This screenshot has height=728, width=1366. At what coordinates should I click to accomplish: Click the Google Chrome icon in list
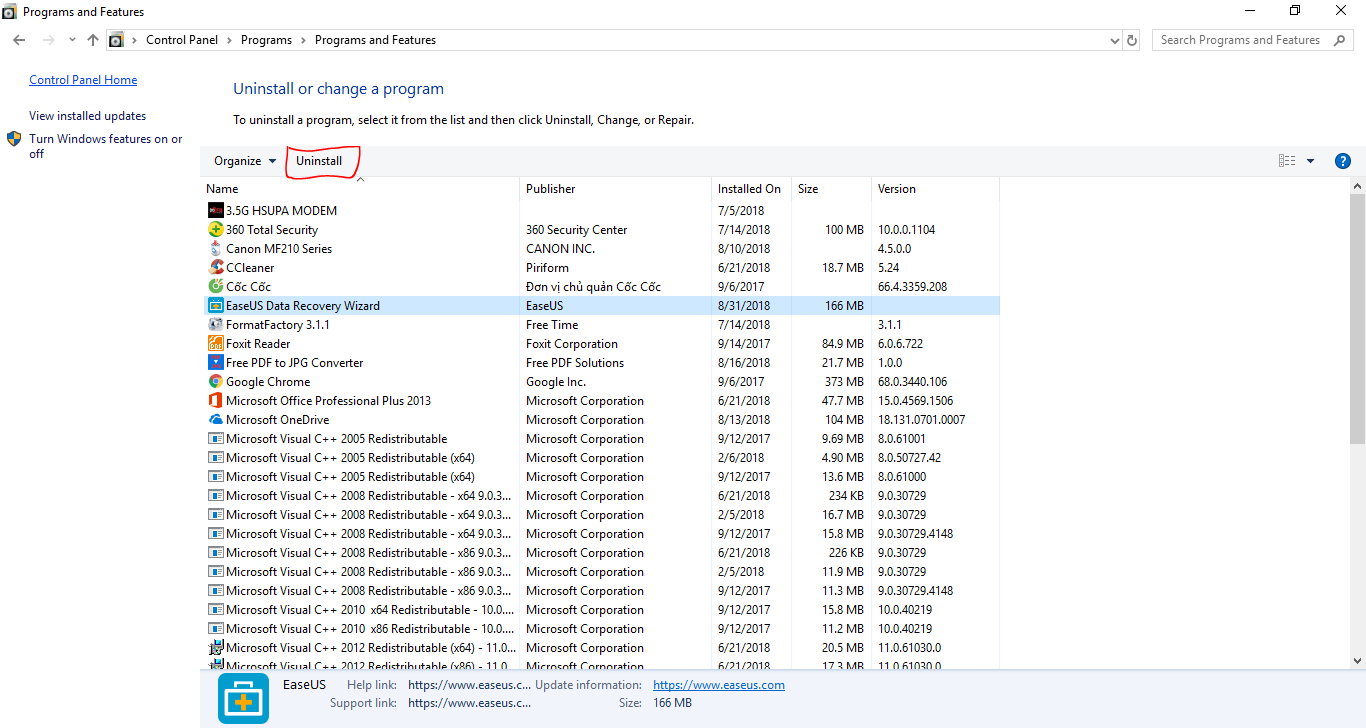tap(216, 382)
